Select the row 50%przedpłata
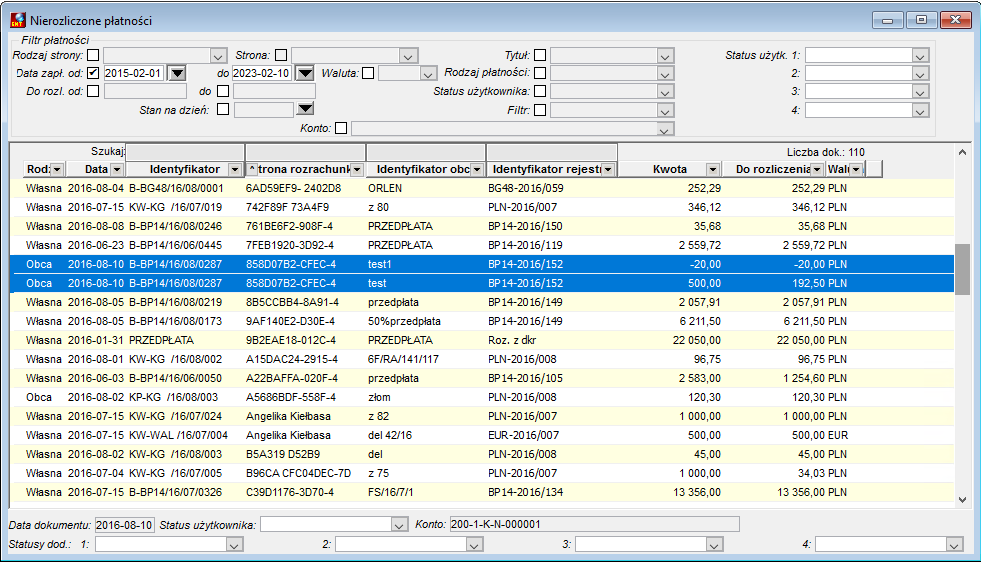The width and height of the screenshot is (981, 562). [484, 321]
